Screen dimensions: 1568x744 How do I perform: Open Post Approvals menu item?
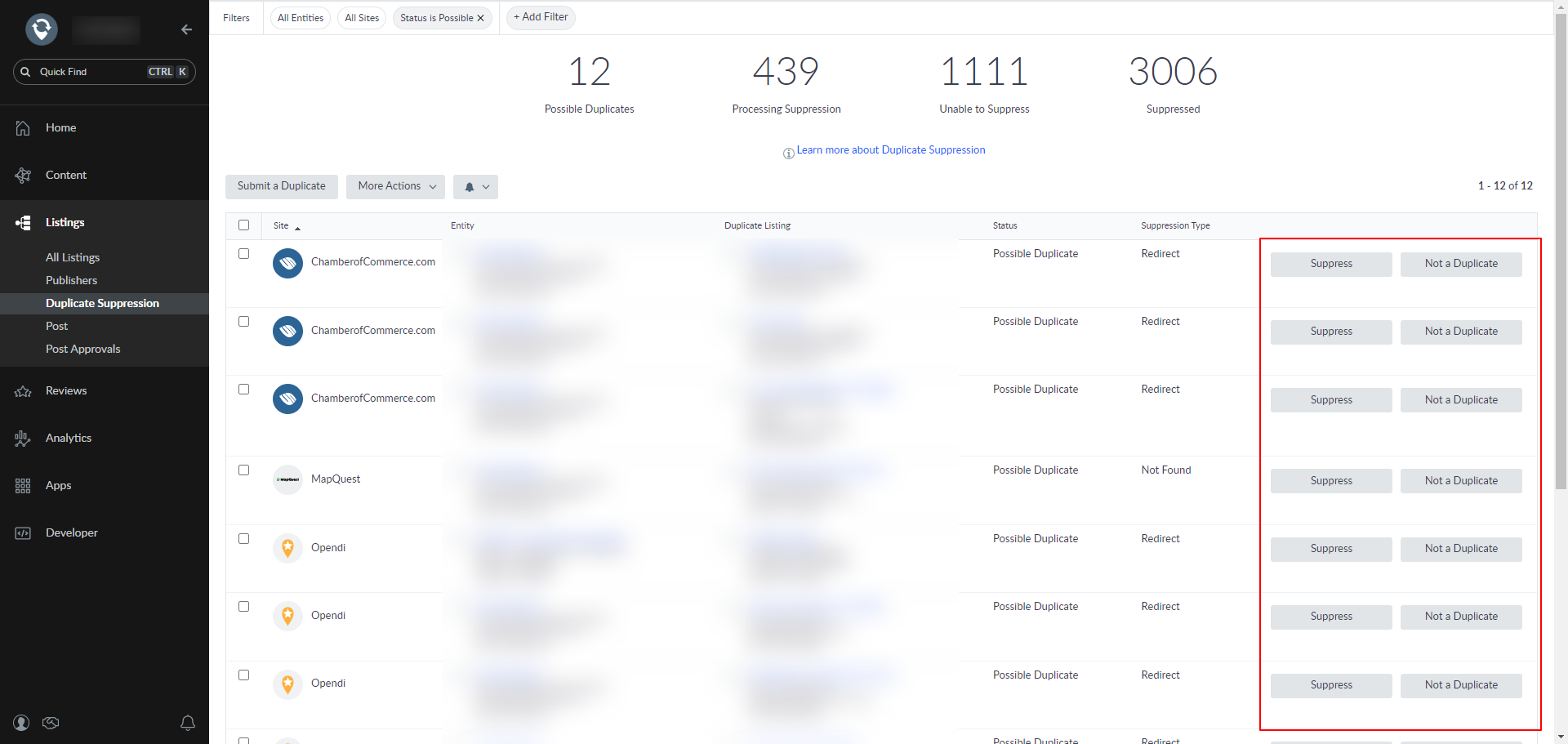[x=82, y=349]
